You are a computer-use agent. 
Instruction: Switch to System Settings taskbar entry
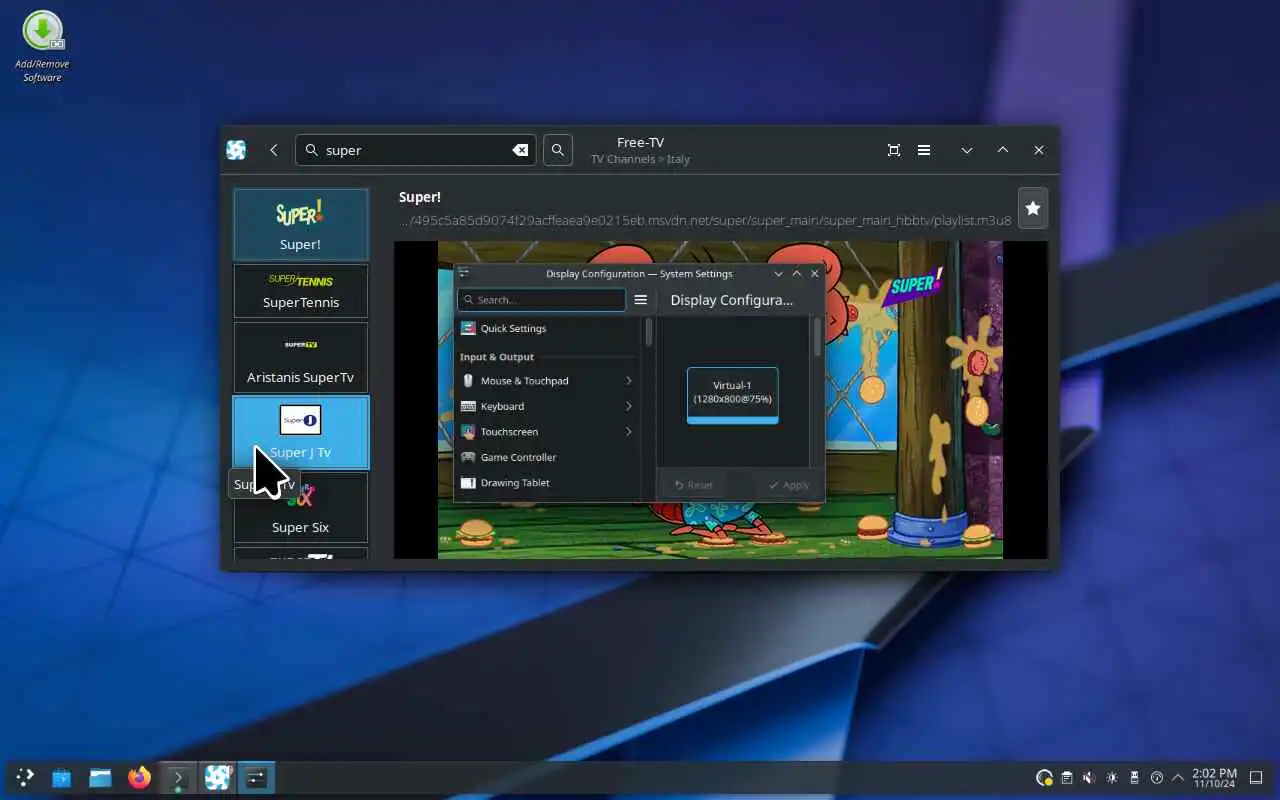coord(256,777)
